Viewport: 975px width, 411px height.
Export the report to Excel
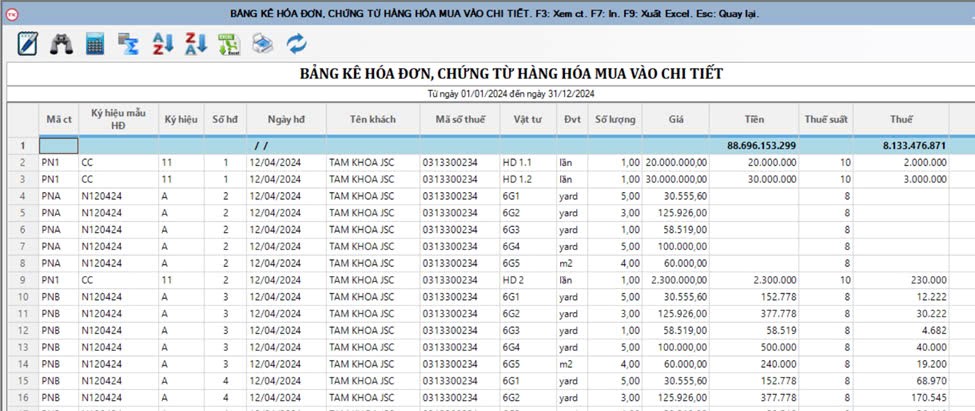pos(229,44)
